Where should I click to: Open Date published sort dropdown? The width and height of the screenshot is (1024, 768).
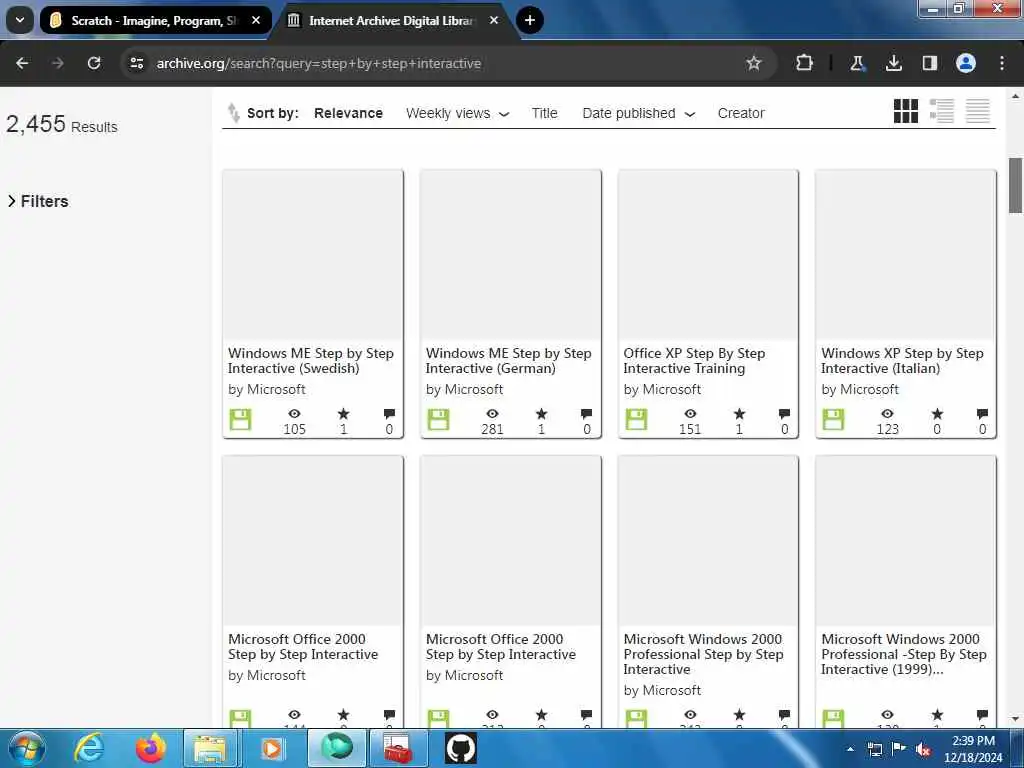(638, 113)
